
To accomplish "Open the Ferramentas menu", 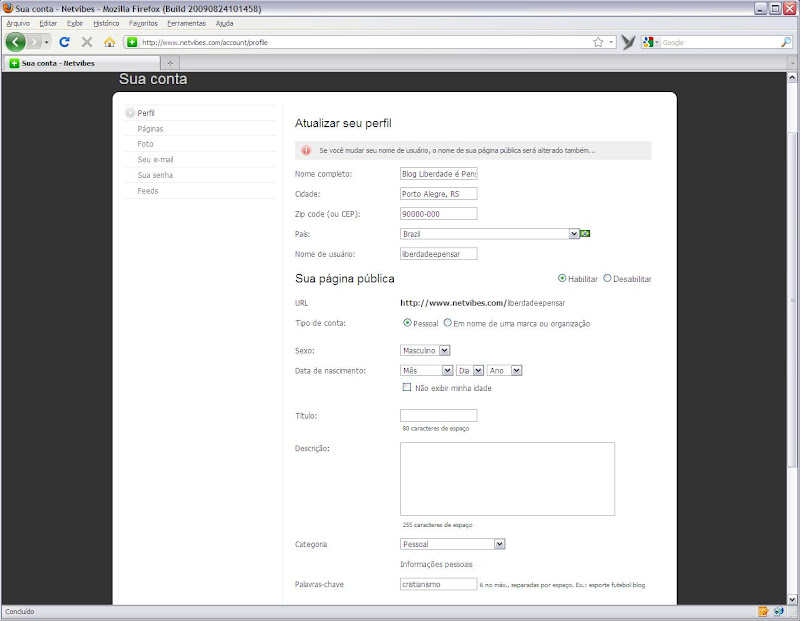I will pyautogui.click(x=187, y=23).
